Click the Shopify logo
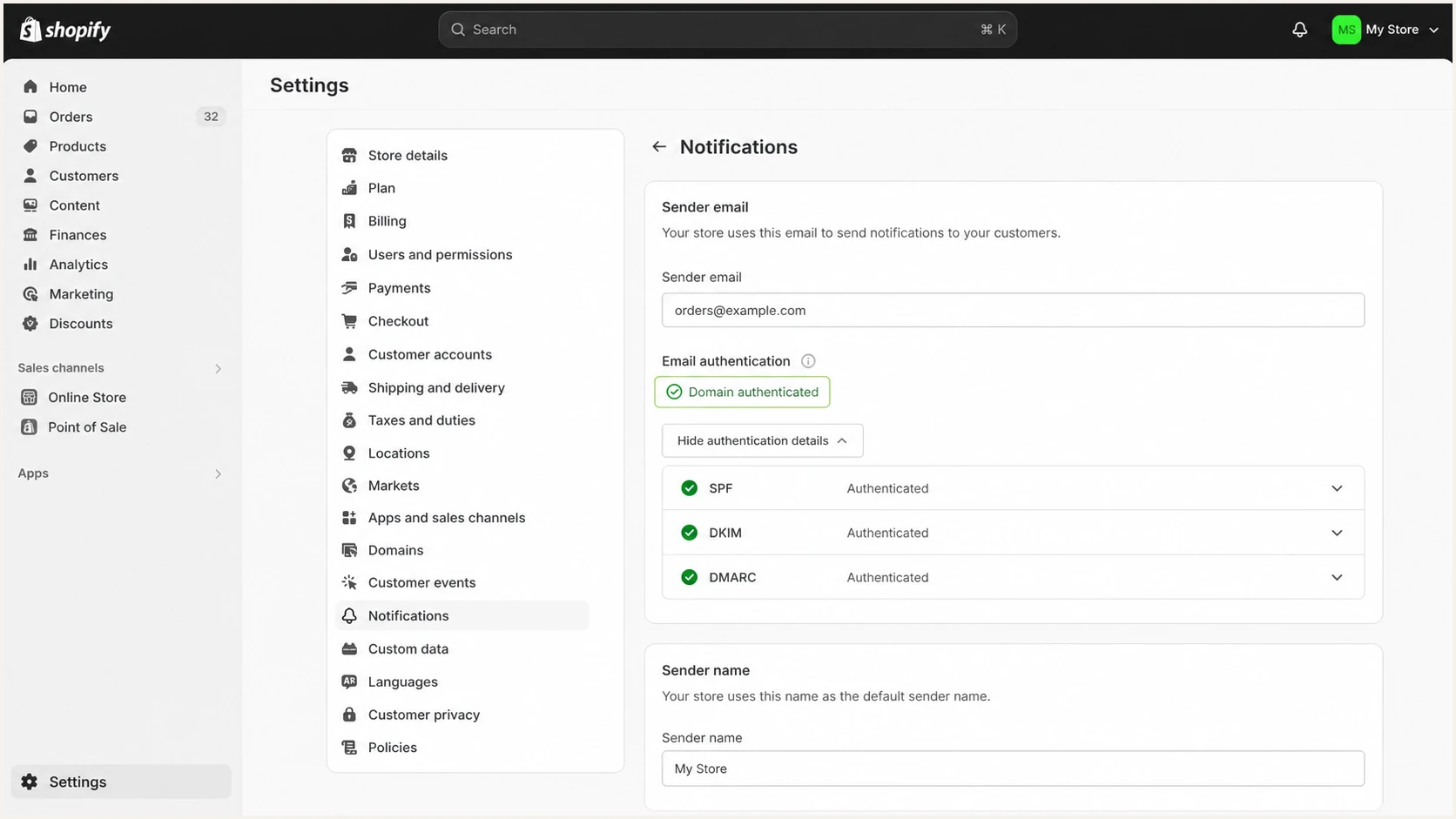 (65, 30)
